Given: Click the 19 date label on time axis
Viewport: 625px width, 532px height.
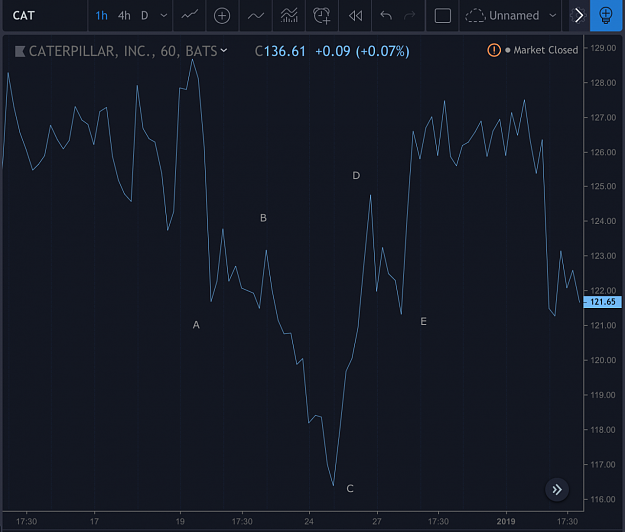Looking at the screenshot, I should point(180,521).
